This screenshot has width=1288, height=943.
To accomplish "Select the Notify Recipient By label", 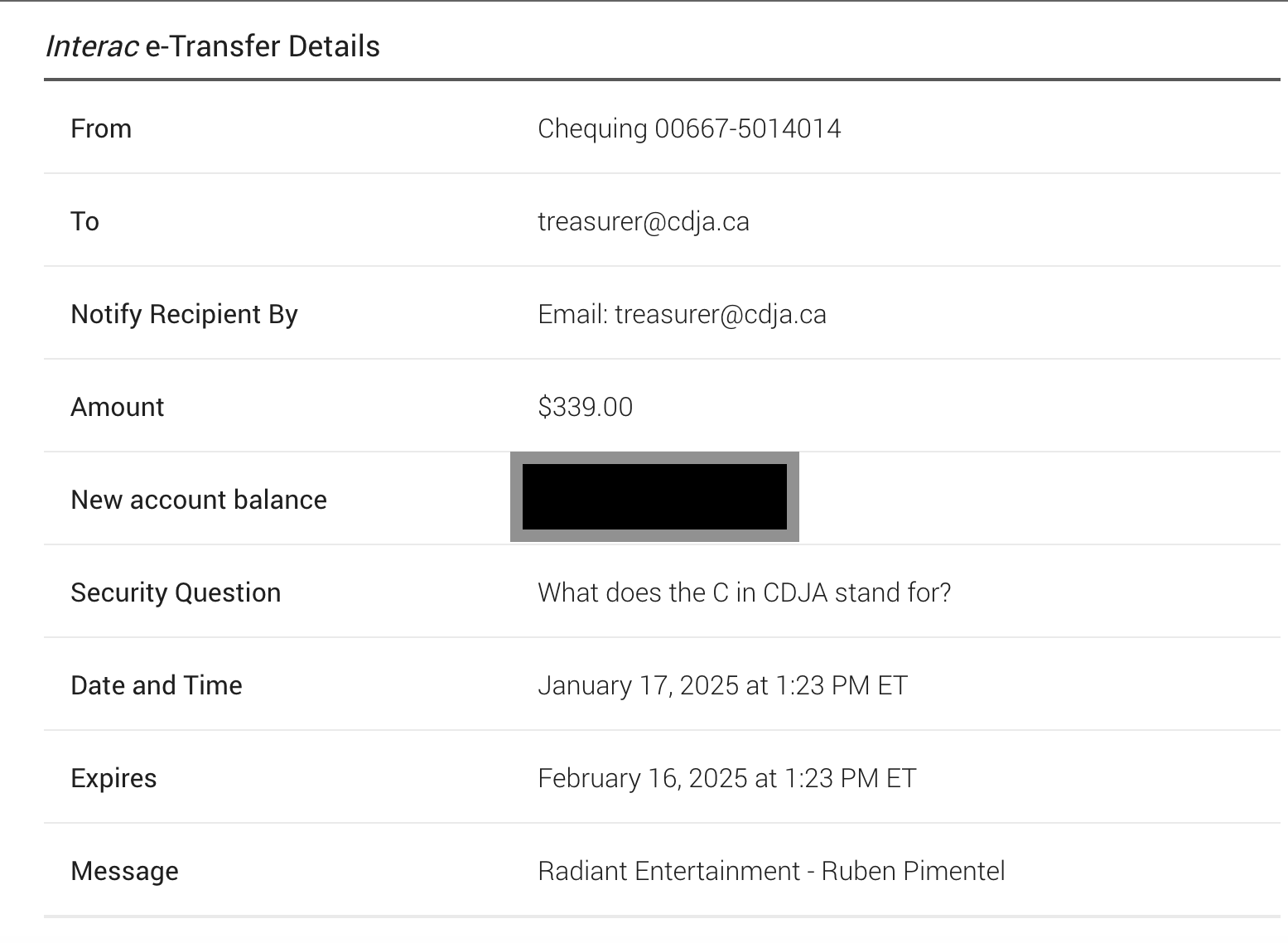I will (185, 315).
